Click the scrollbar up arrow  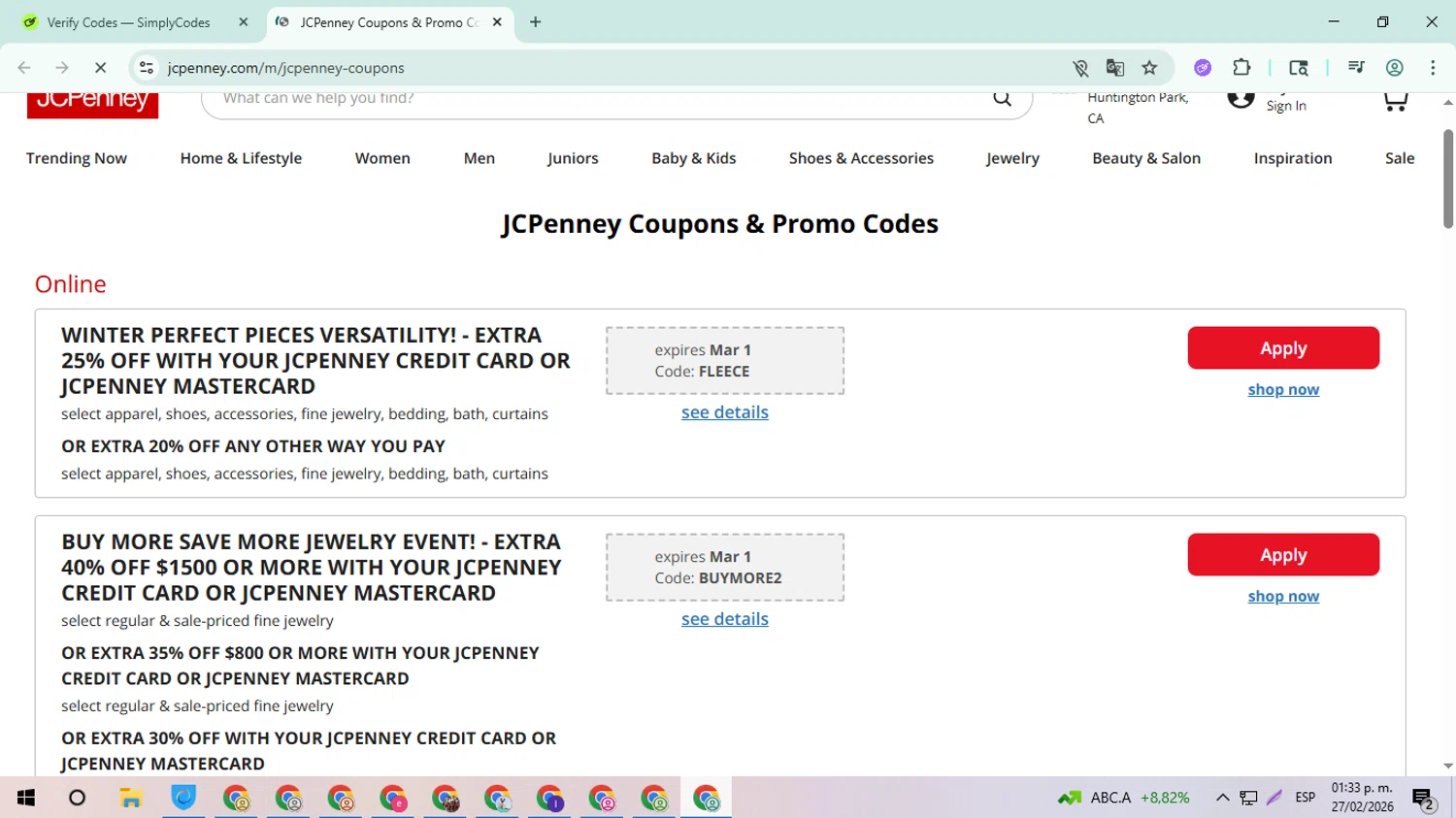pyautogui.click(x=1447, y=102)
